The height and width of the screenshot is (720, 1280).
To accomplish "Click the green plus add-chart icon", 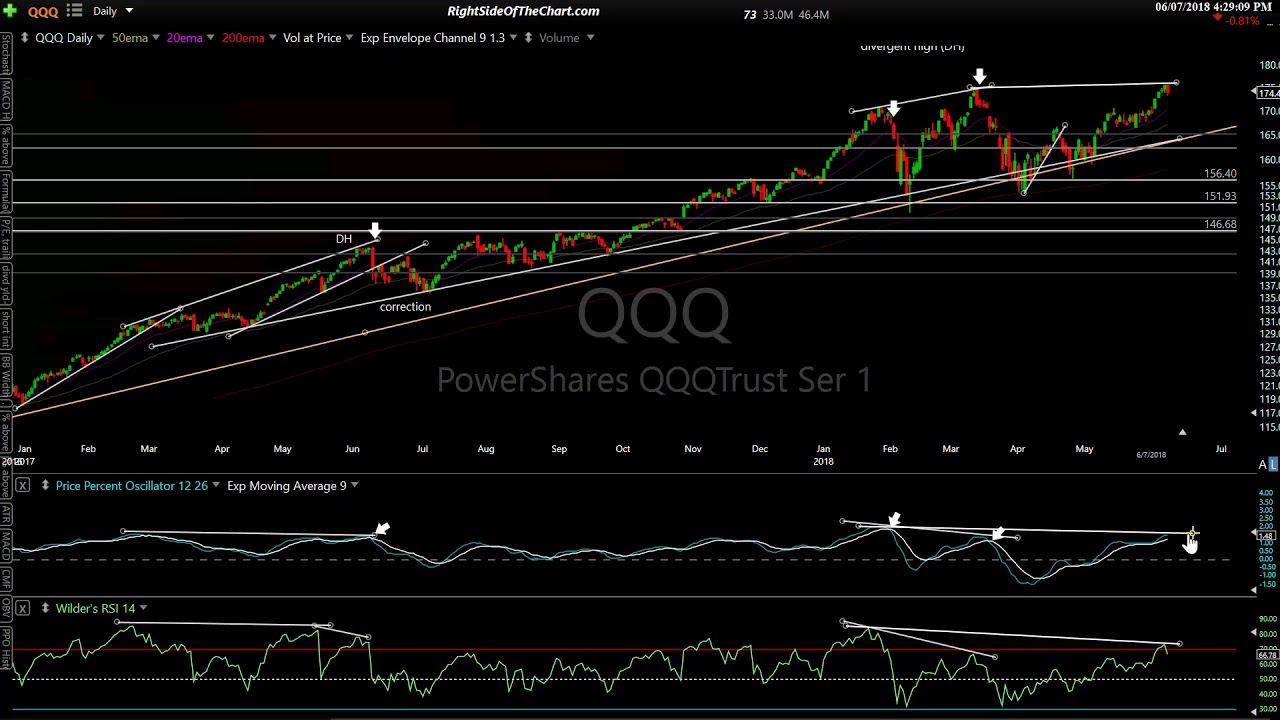I will pyautogui.click(x=10, y=11).
